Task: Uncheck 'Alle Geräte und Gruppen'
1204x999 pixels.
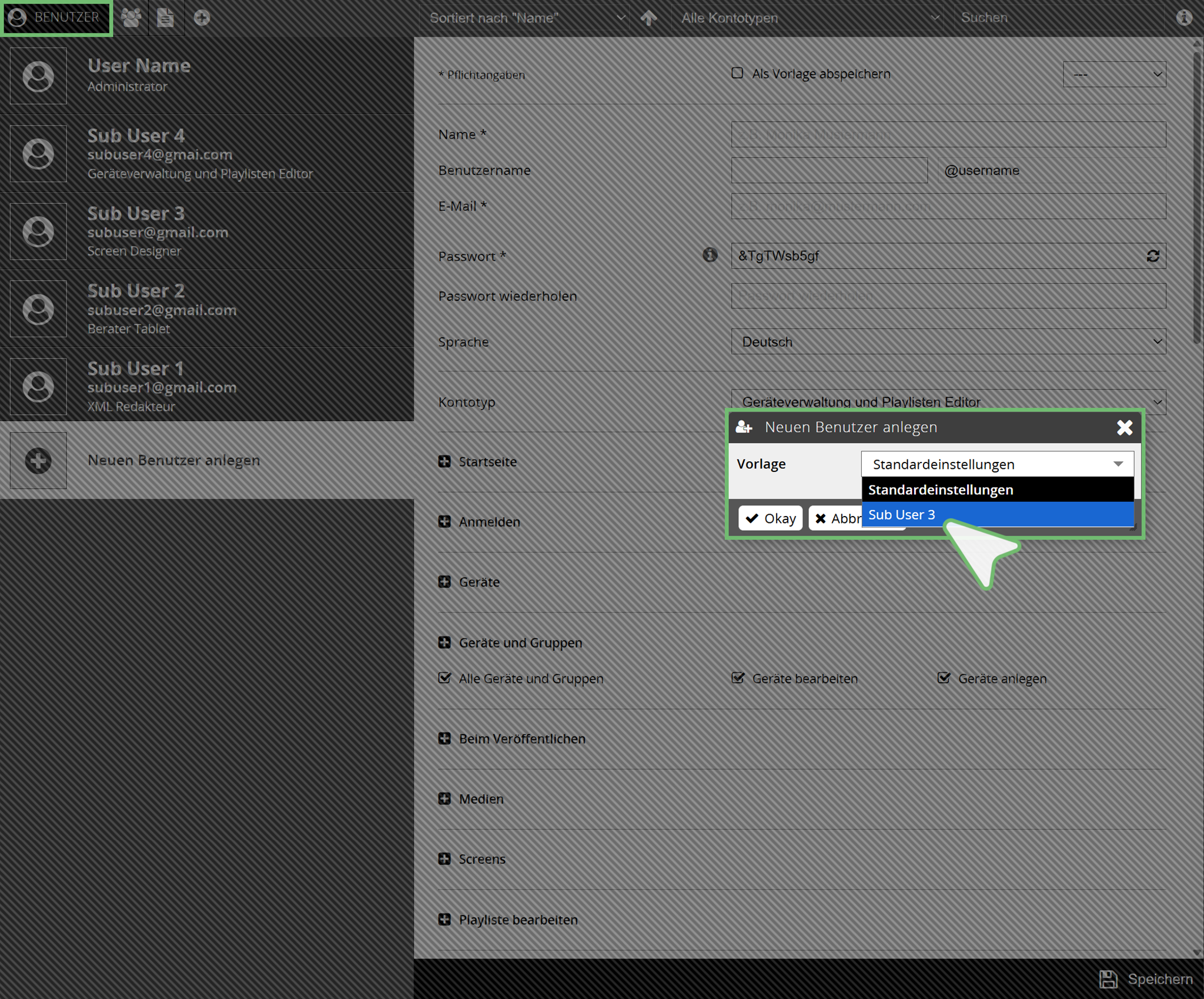Action: (445, 678)
